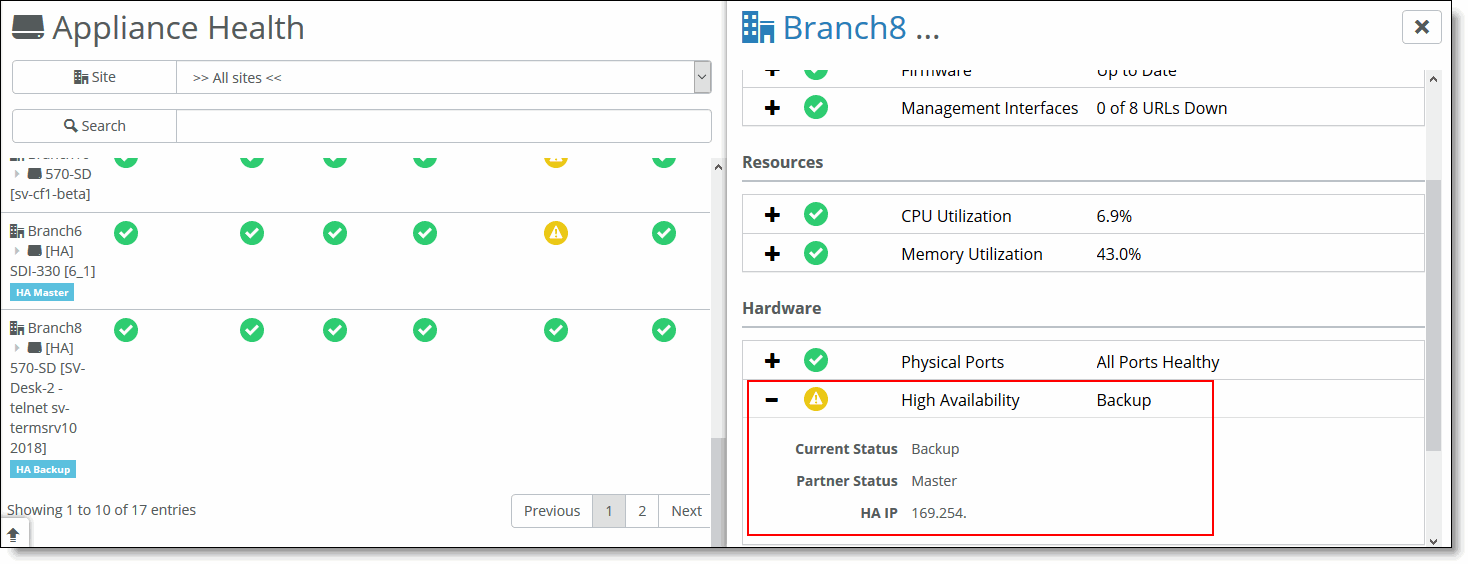
Task: Expand the Branch8 570-SD appliance tree arrow
Action: 17,348
